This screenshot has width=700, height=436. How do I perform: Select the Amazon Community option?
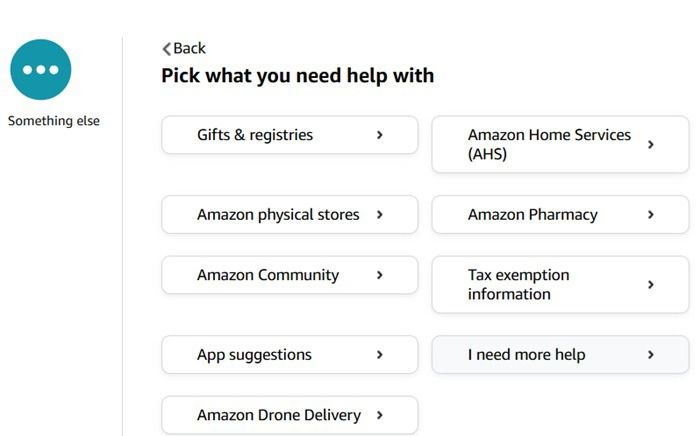click(268, 275)
